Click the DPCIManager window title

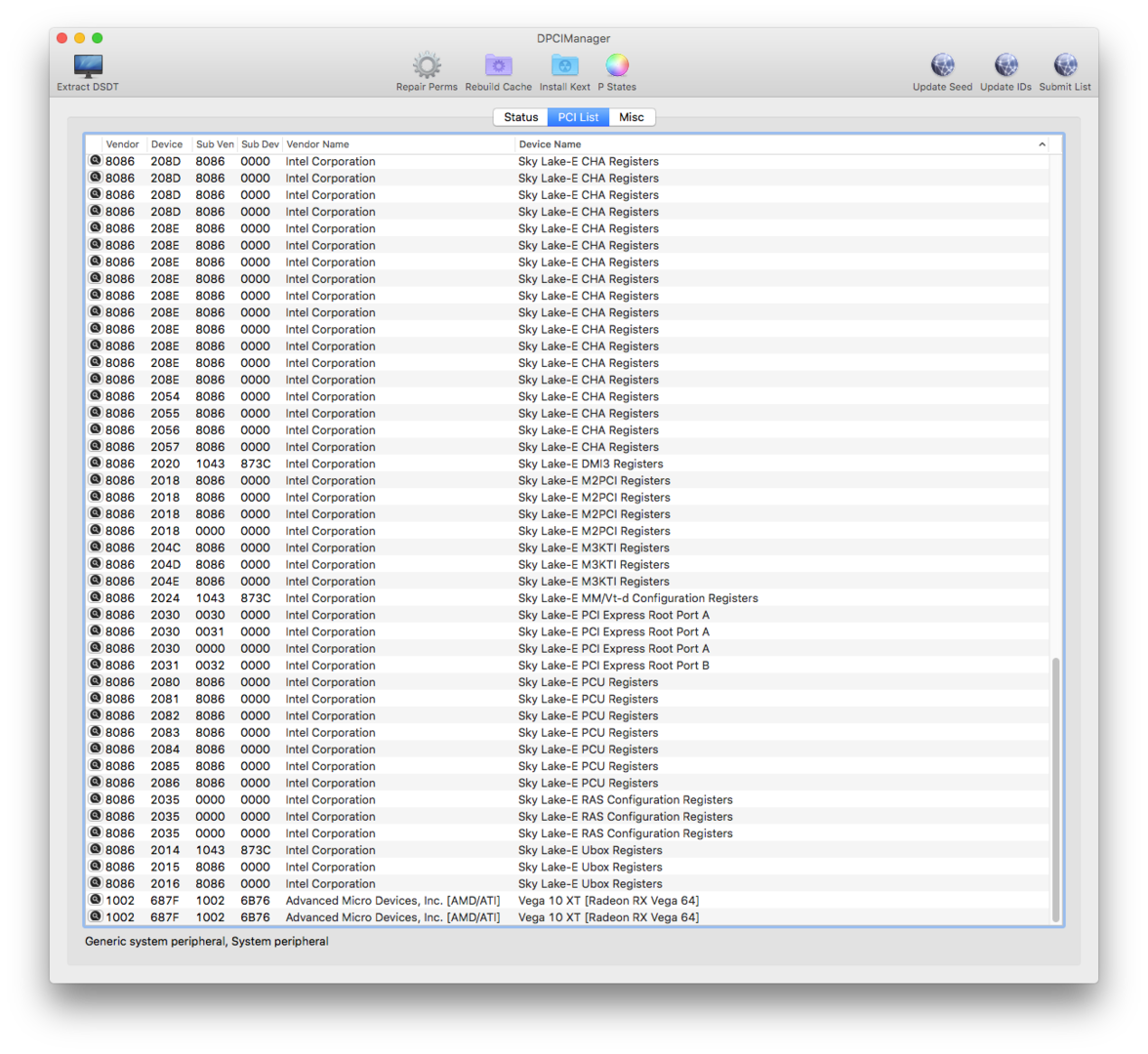point(573,39)
